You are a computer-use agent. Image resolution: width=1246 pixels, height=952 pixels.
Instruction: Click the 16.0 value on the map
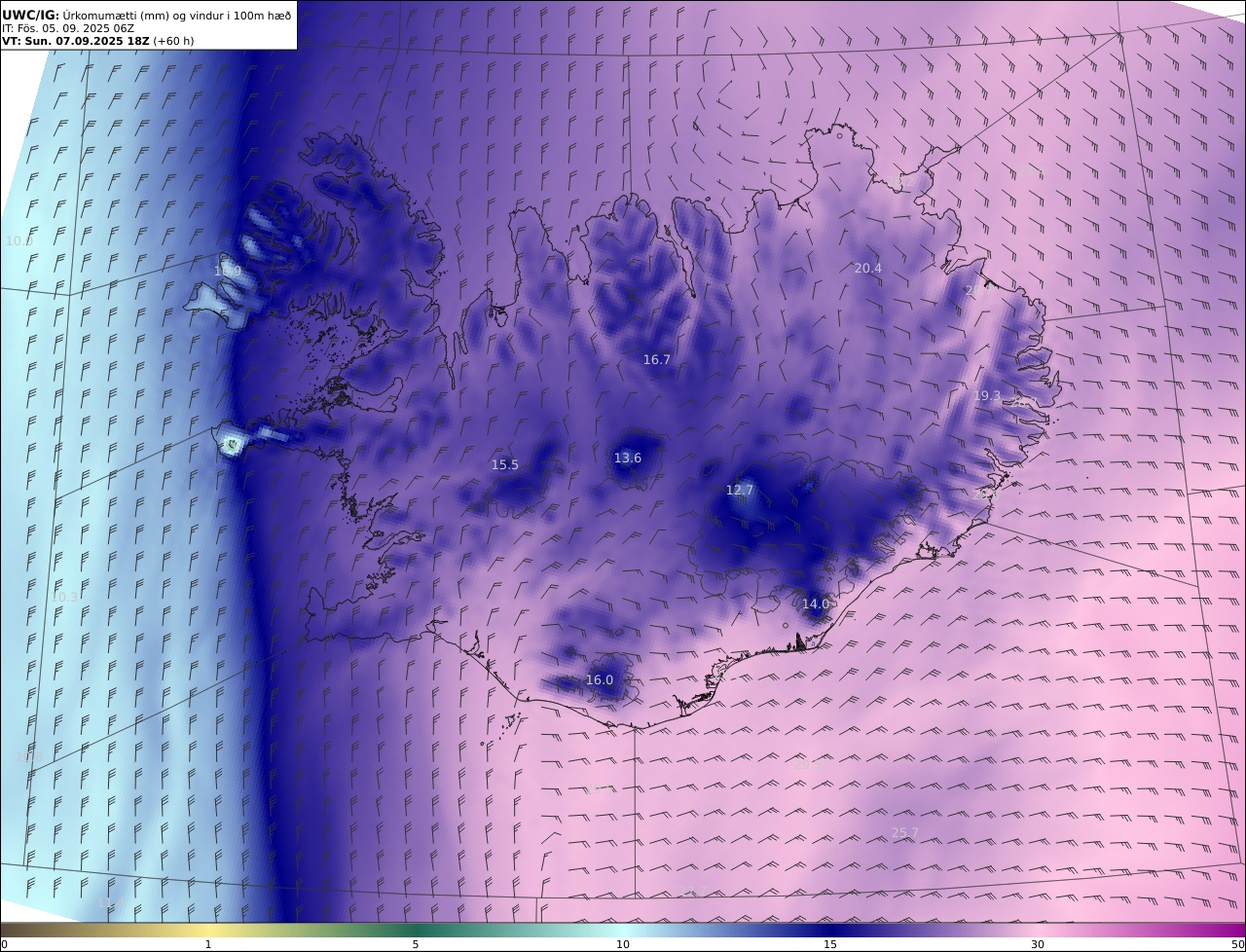point(599,680)
